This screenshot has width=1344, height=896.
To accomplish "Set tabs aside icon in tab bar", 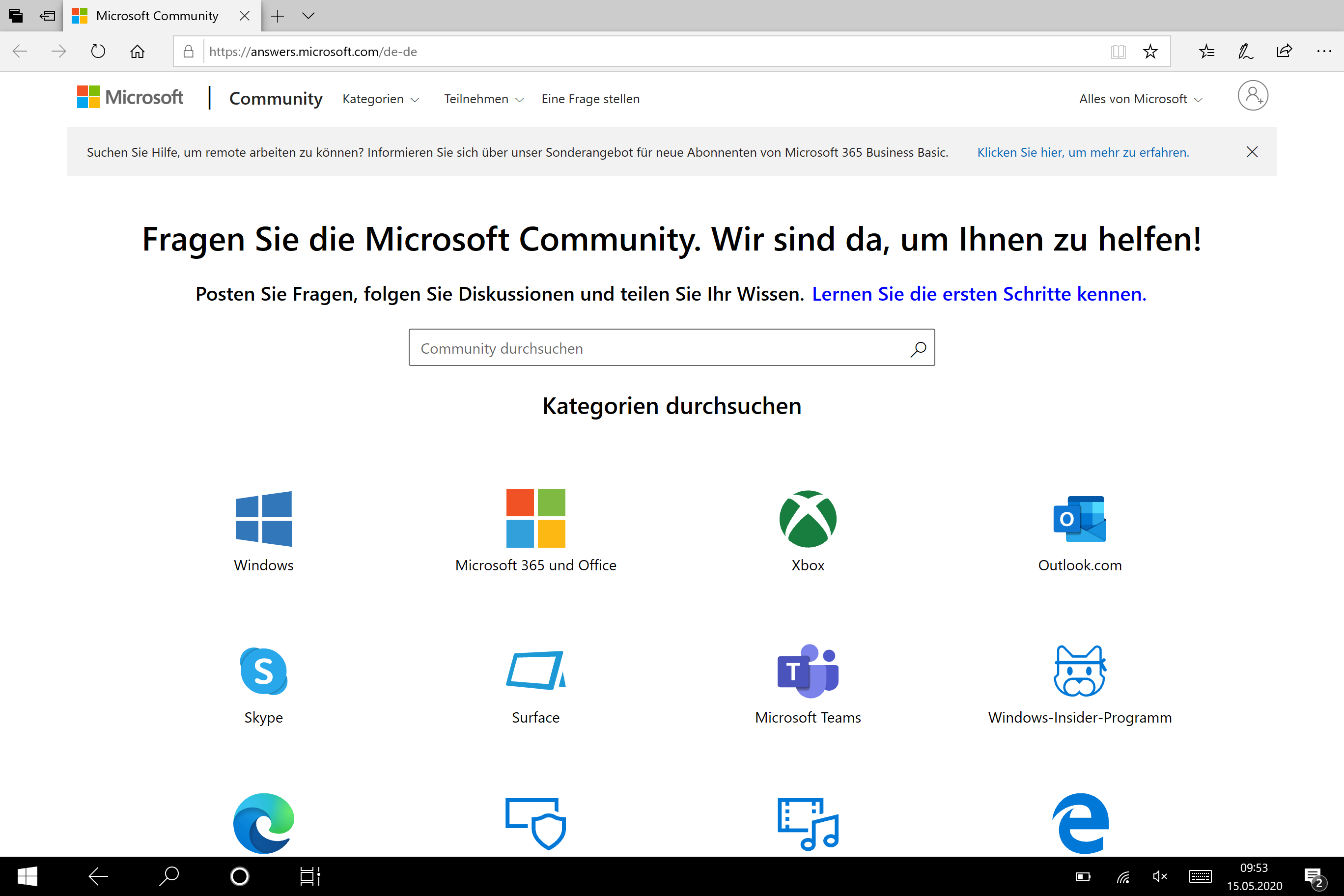I will pyautogui.click(x=48, y=15).
